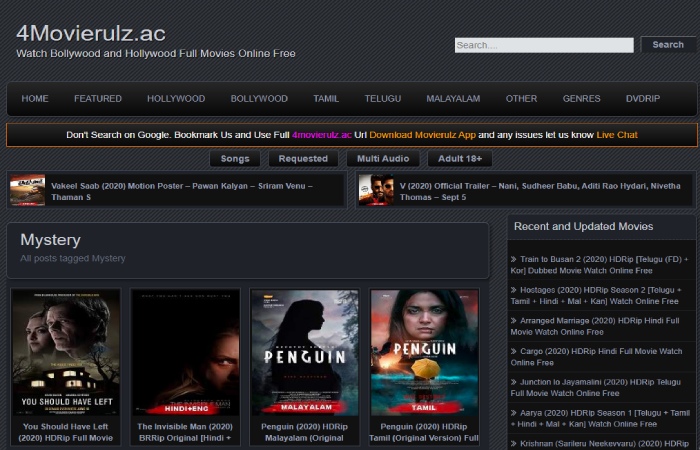The image size is (700, 450).
Task: Click the Multi Audio button
Action: coord(383,158)
